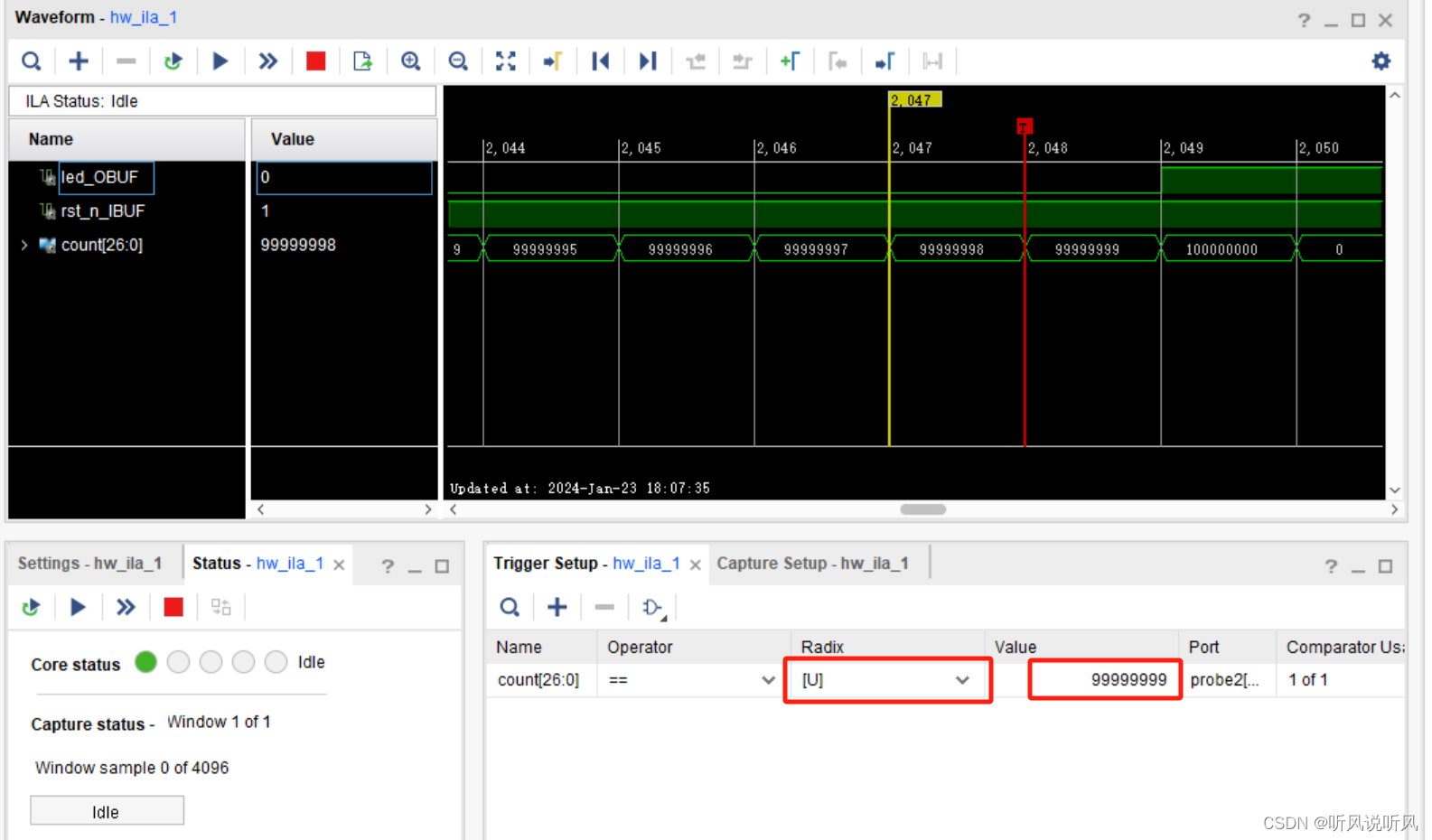Open Trigger Setup help question mark

pyautogui.click(x=1331, y=566)
